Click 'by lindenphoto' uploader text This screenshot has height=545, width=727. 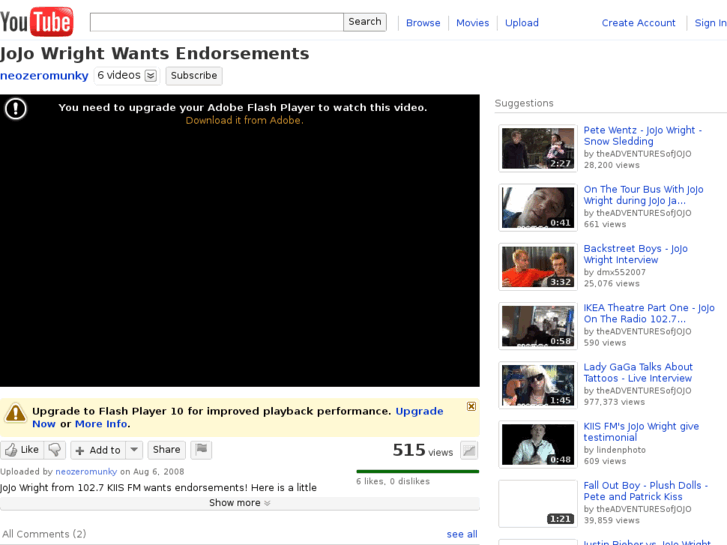pos(614,450)
